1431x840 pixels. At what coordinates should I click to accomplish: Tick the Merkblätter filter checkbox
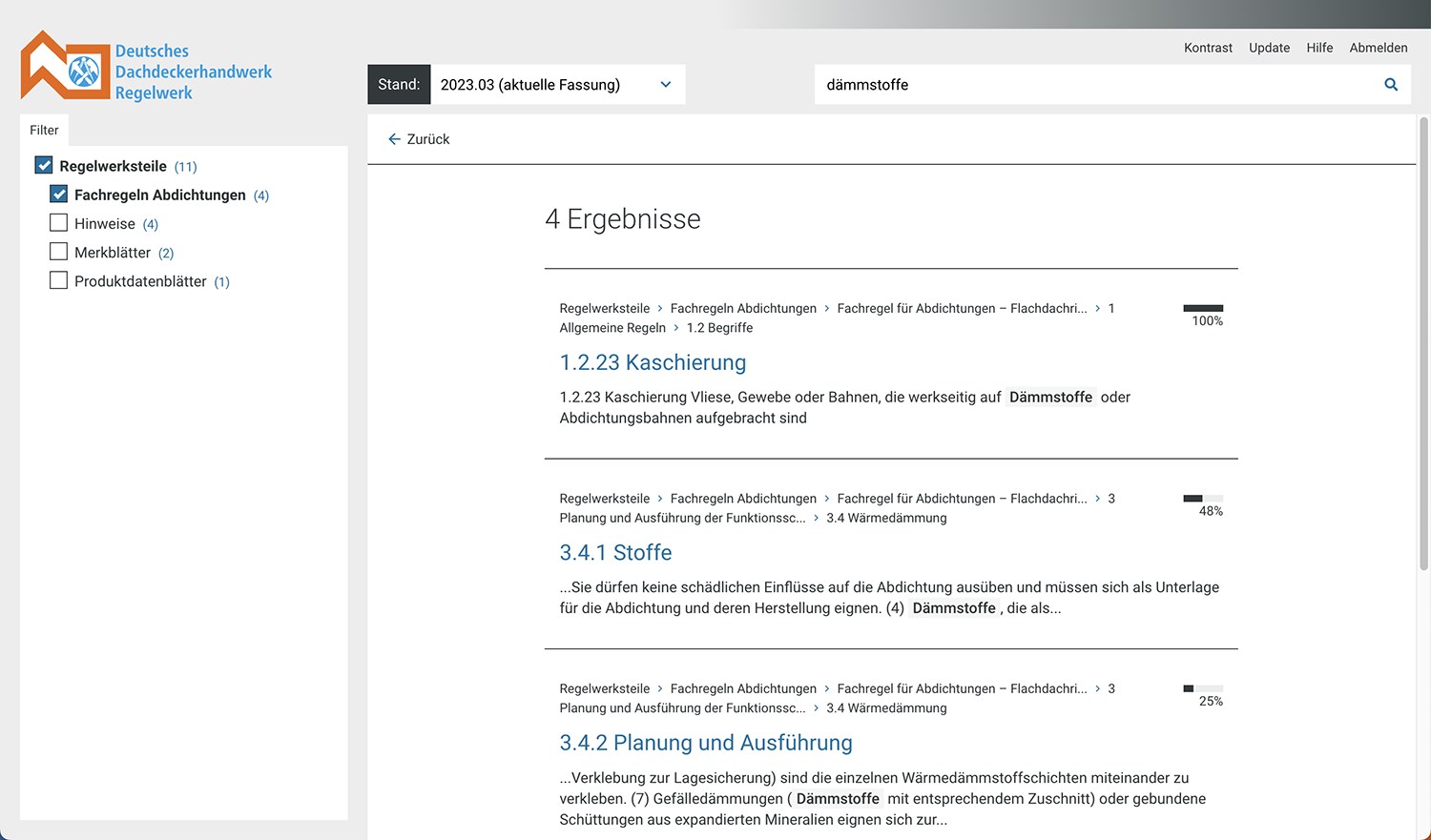(59, 252)
